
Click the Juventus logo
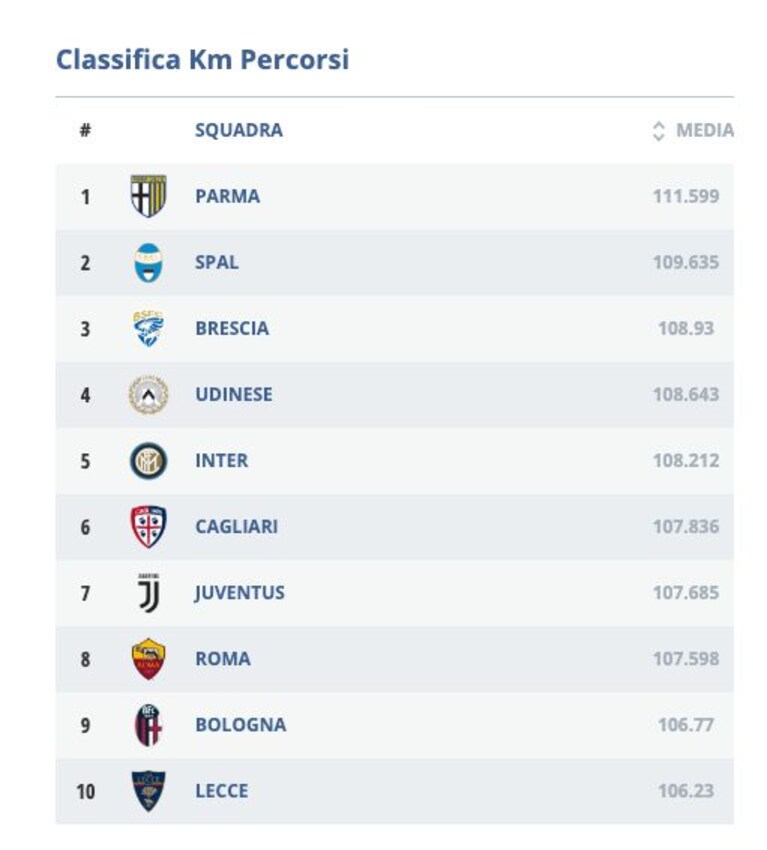tap(148, 593)
